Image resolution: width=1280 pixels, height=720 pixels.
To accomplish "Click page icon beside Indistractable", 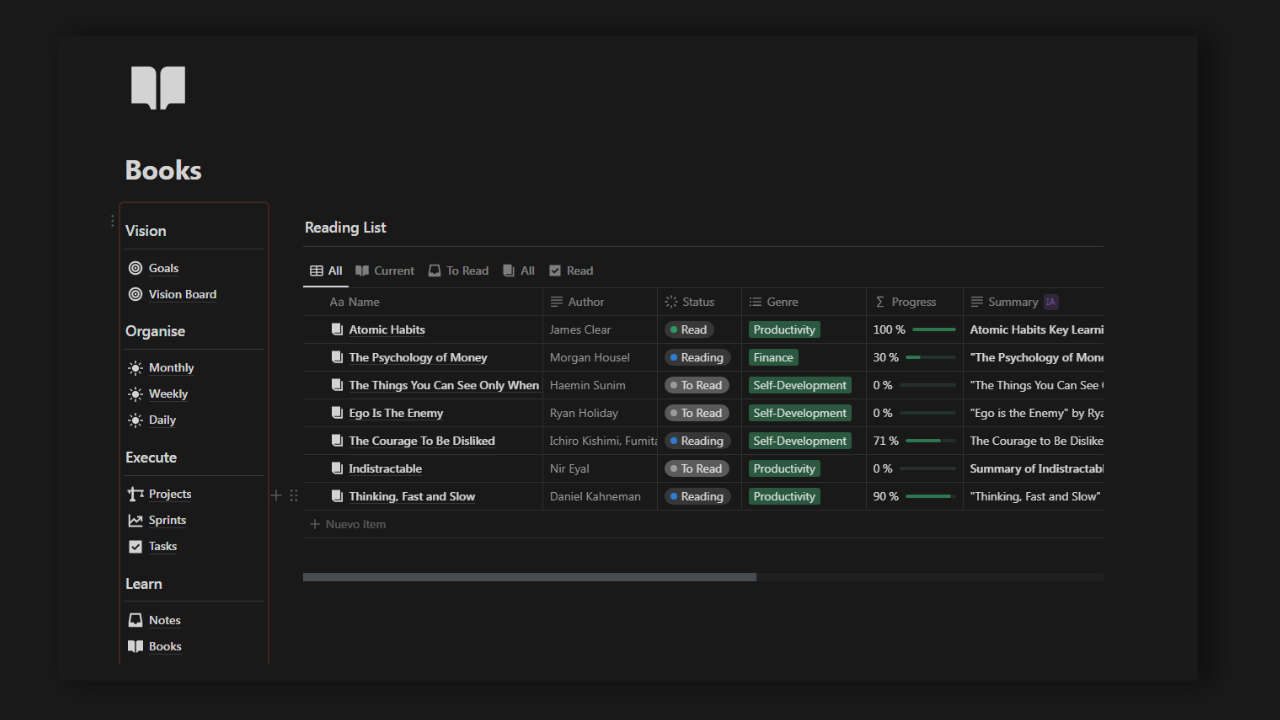I will coord(338,468).
